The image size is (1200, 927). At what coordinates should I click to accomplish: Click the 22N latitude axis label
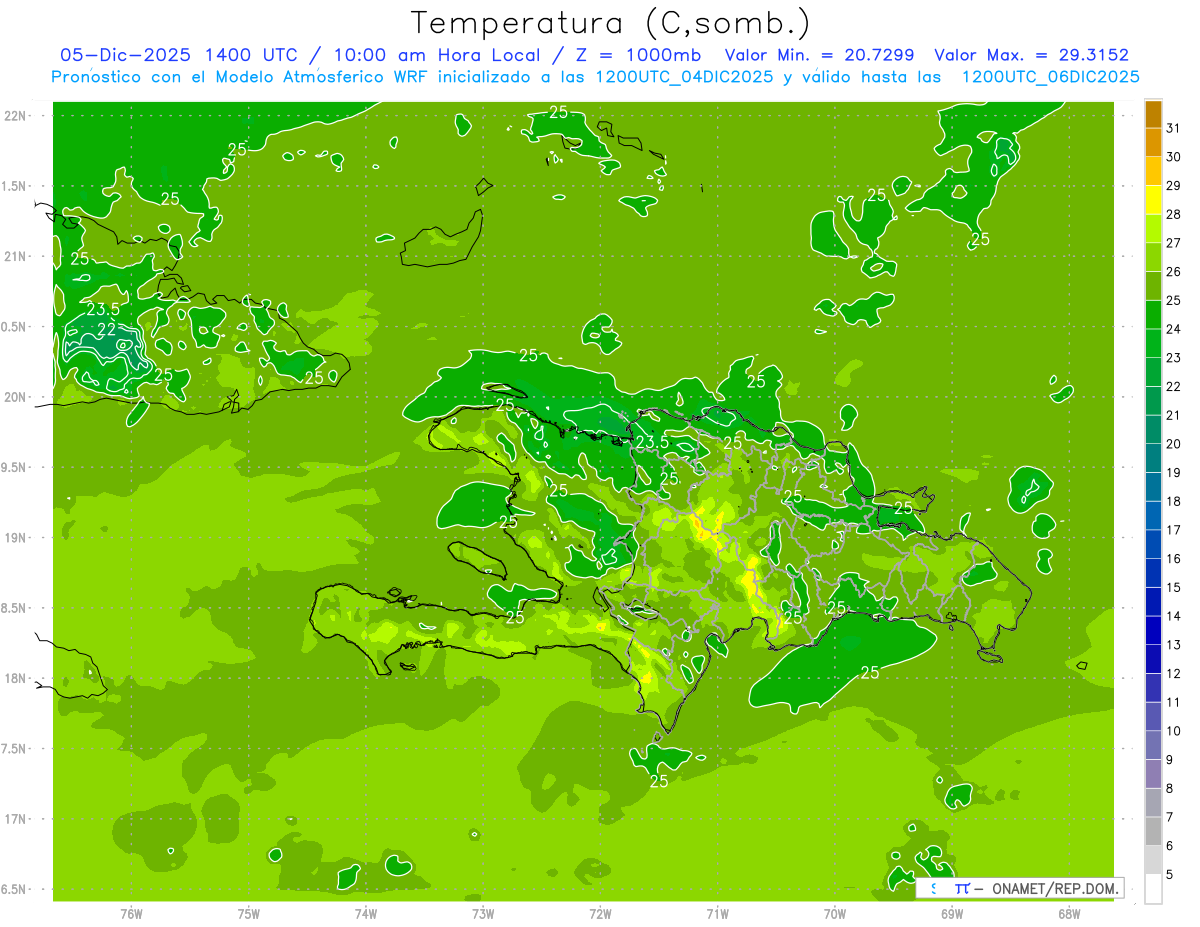click(x=17, y=116)
